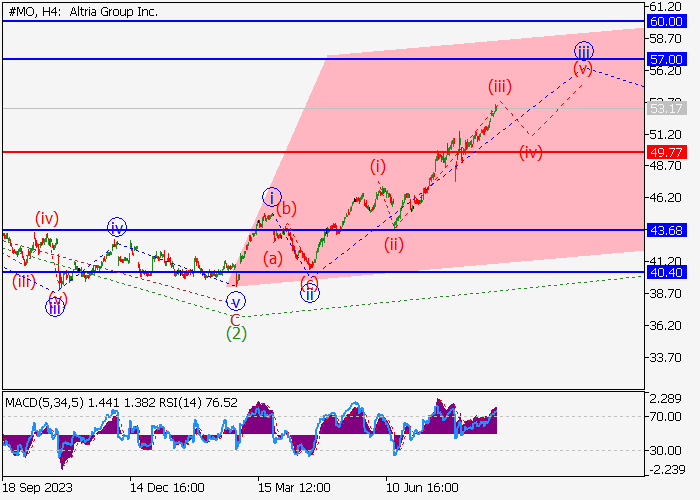Click the '15 Mar 12:00' date label
The image size is (700, 500).
coord(294,488)
